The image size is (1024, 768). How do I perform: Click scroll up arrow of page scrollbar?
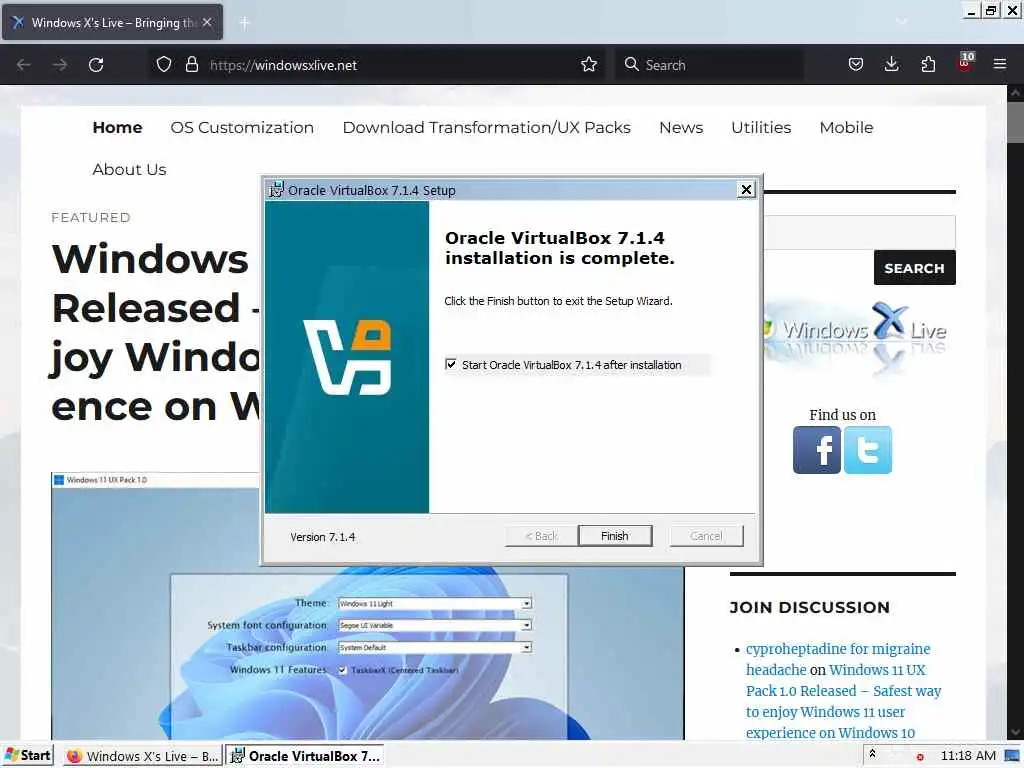(1015, 93)
